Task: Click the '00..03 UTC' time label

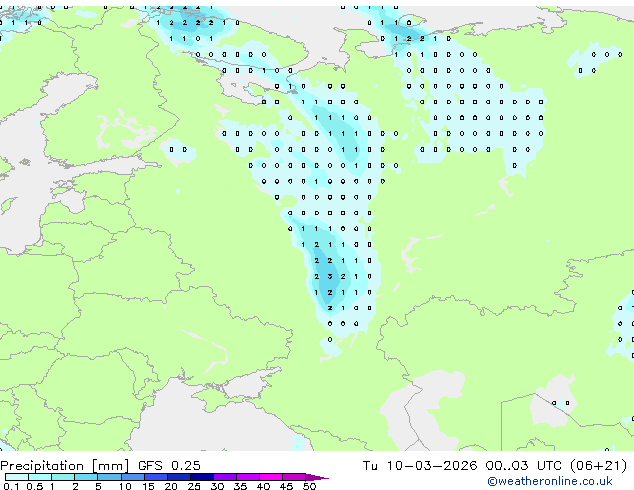Action: [x=524, y=465]
